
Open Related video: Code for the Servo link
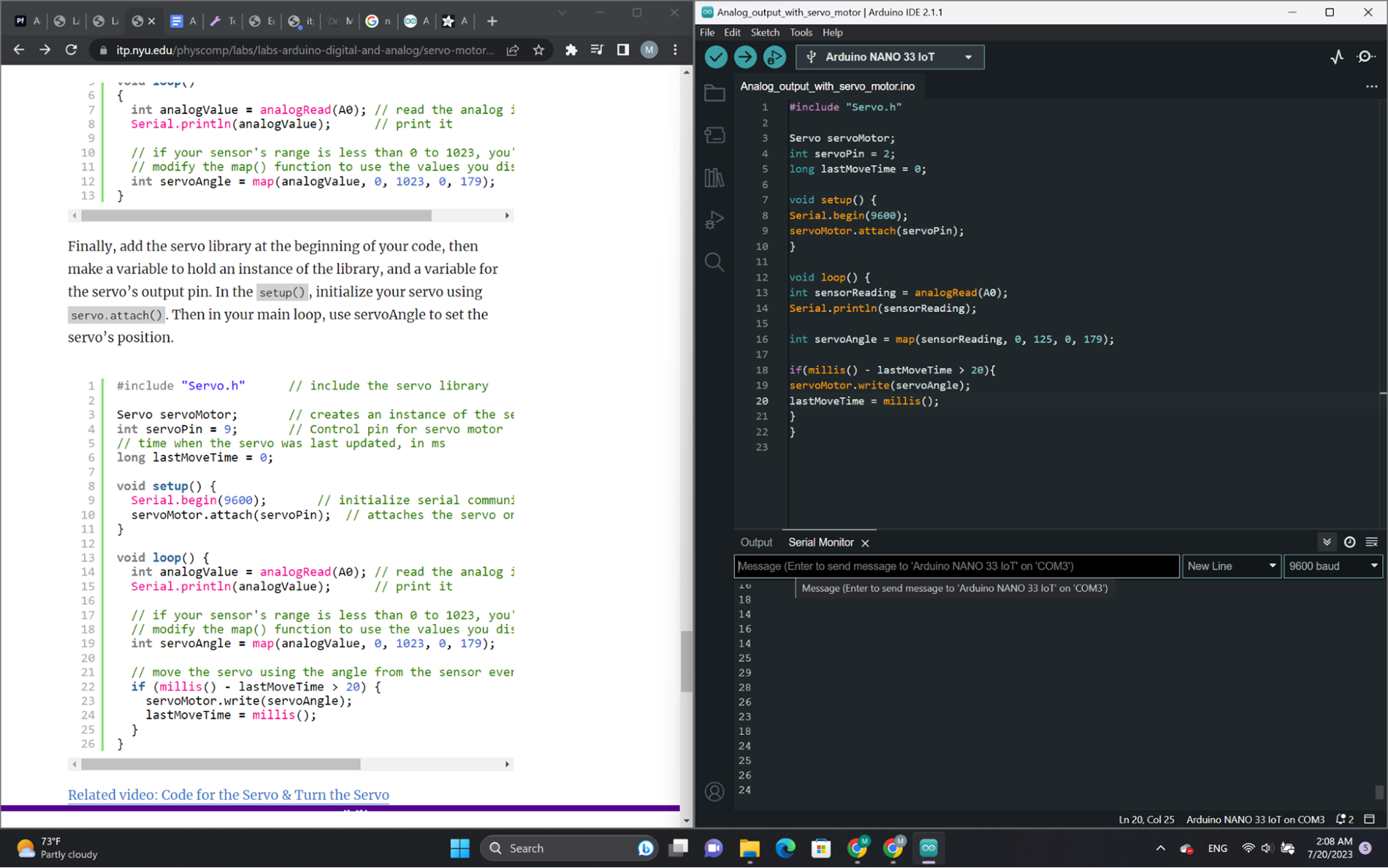click(x=228, y=795)
